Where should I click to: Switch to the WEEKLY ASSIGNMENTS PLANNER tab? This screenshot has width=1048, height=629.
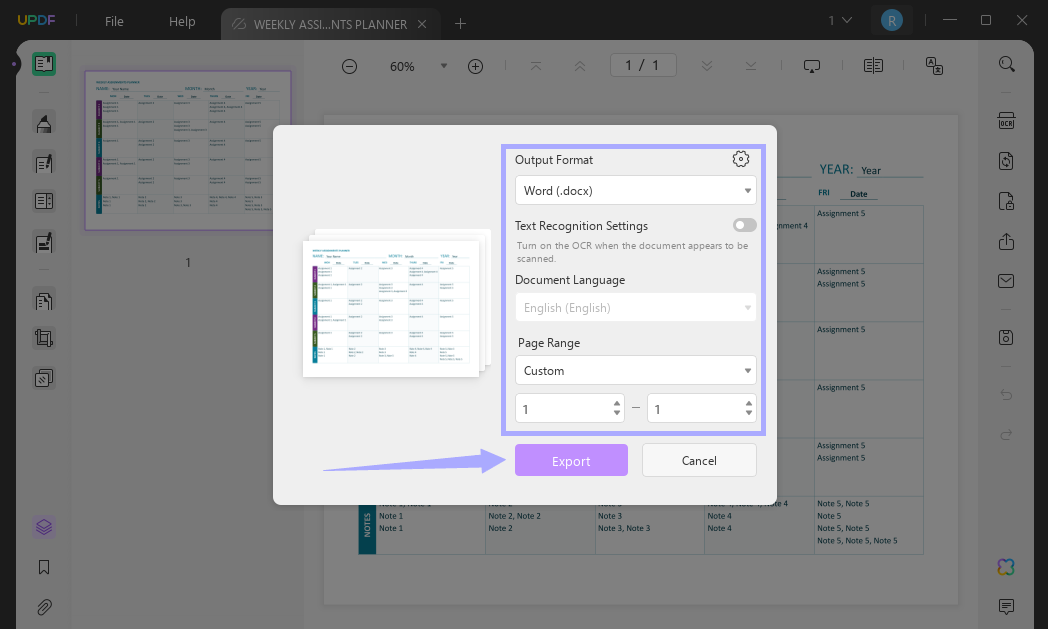(330, 24)
